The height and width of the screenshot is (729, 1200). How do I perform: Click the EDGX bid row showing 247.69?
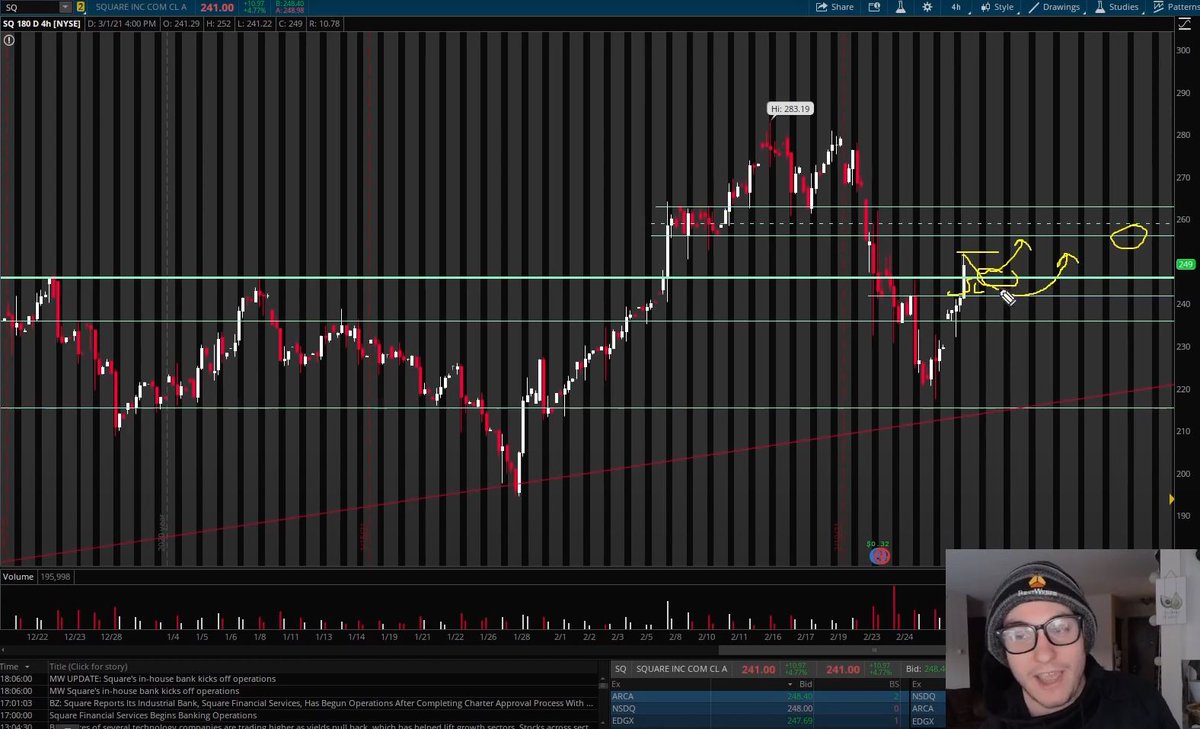(760, 720)
